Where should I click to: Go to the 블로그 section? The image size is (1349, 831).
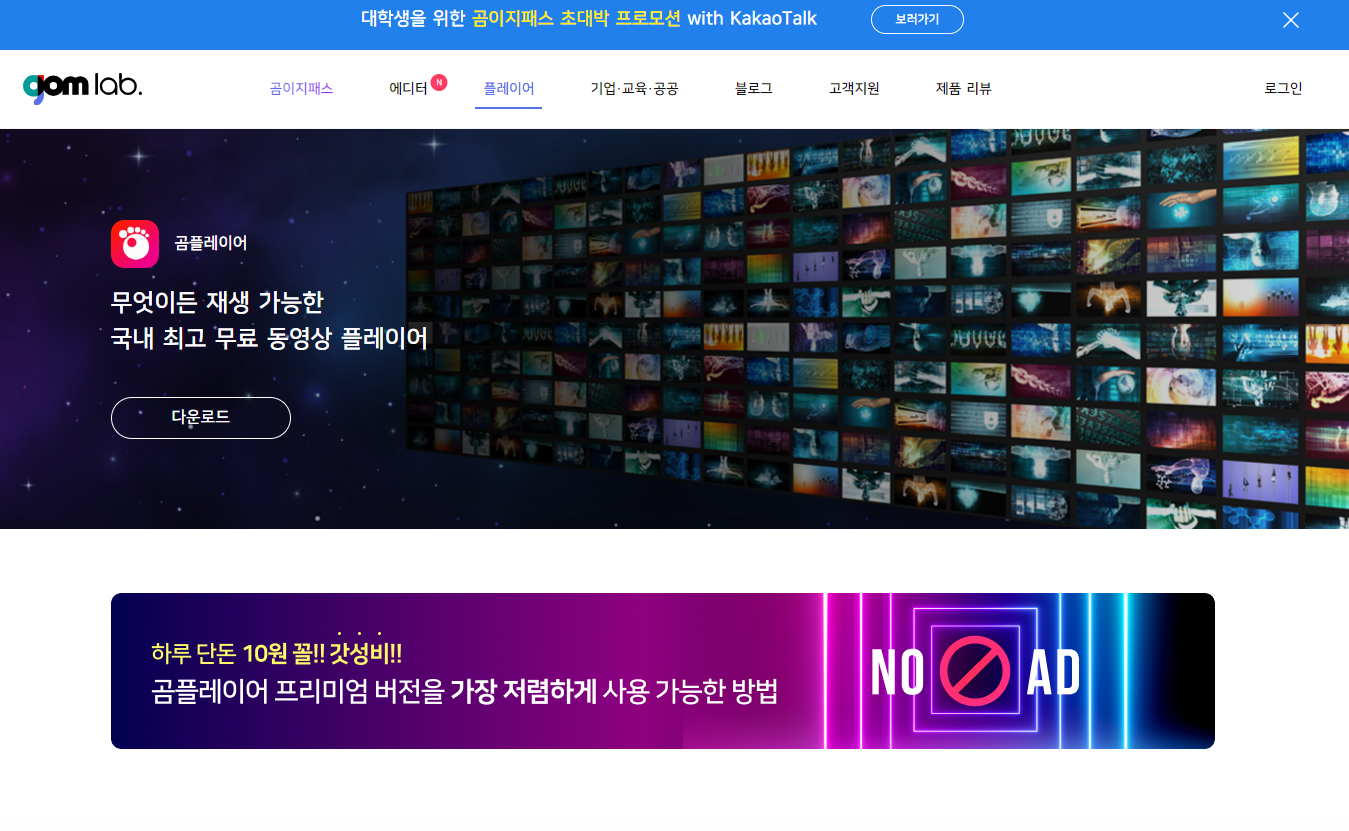(x=752, y=88)
